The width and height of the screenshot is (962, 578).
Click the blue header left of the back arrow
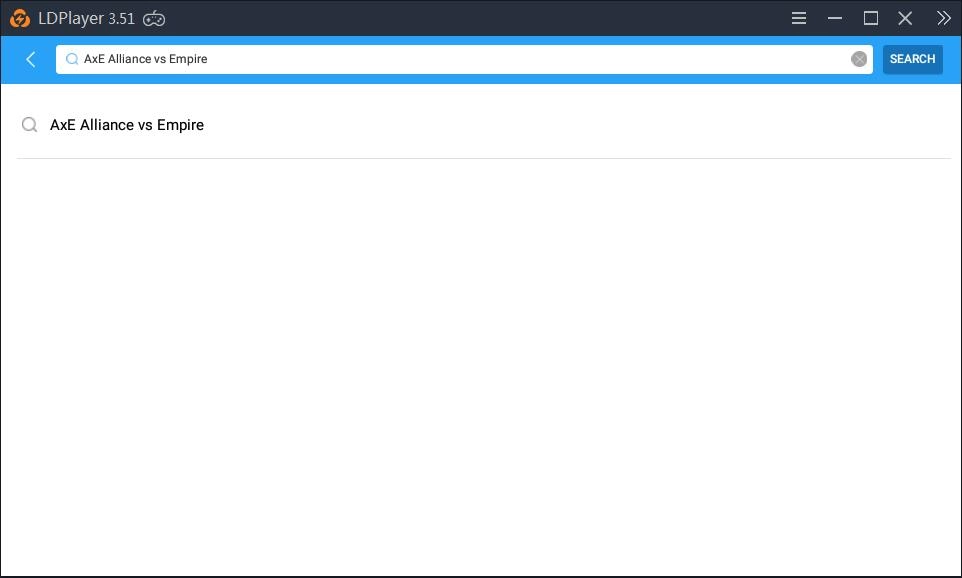coord(10,60)
